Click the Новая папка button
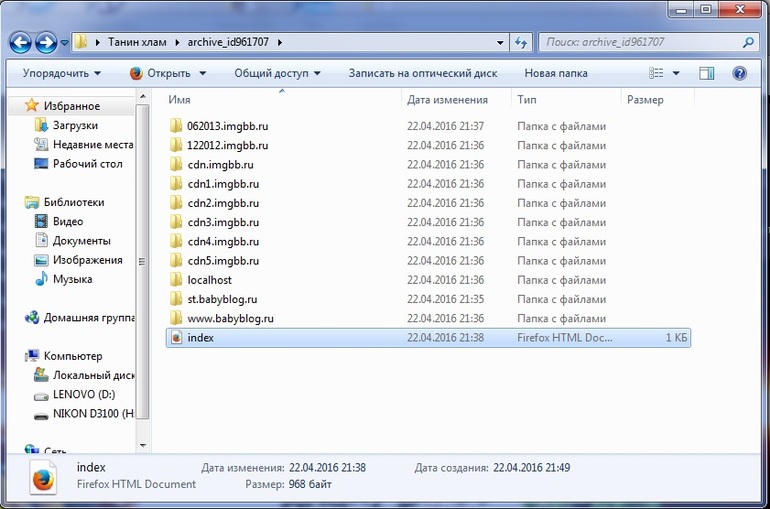The width and height of the screenshot is (770, 509). coord(555,73)
